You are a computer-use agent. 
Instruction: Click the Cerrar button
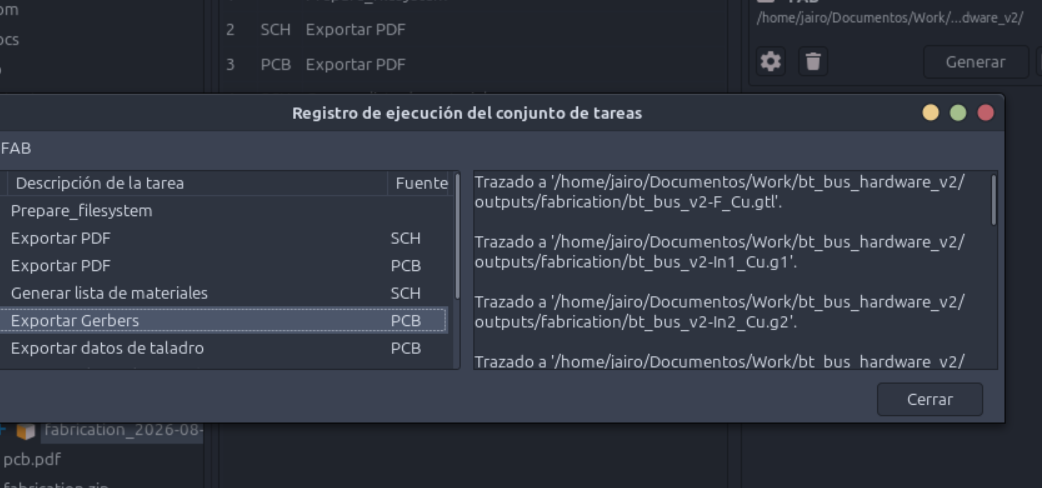[x=930, y=400]
